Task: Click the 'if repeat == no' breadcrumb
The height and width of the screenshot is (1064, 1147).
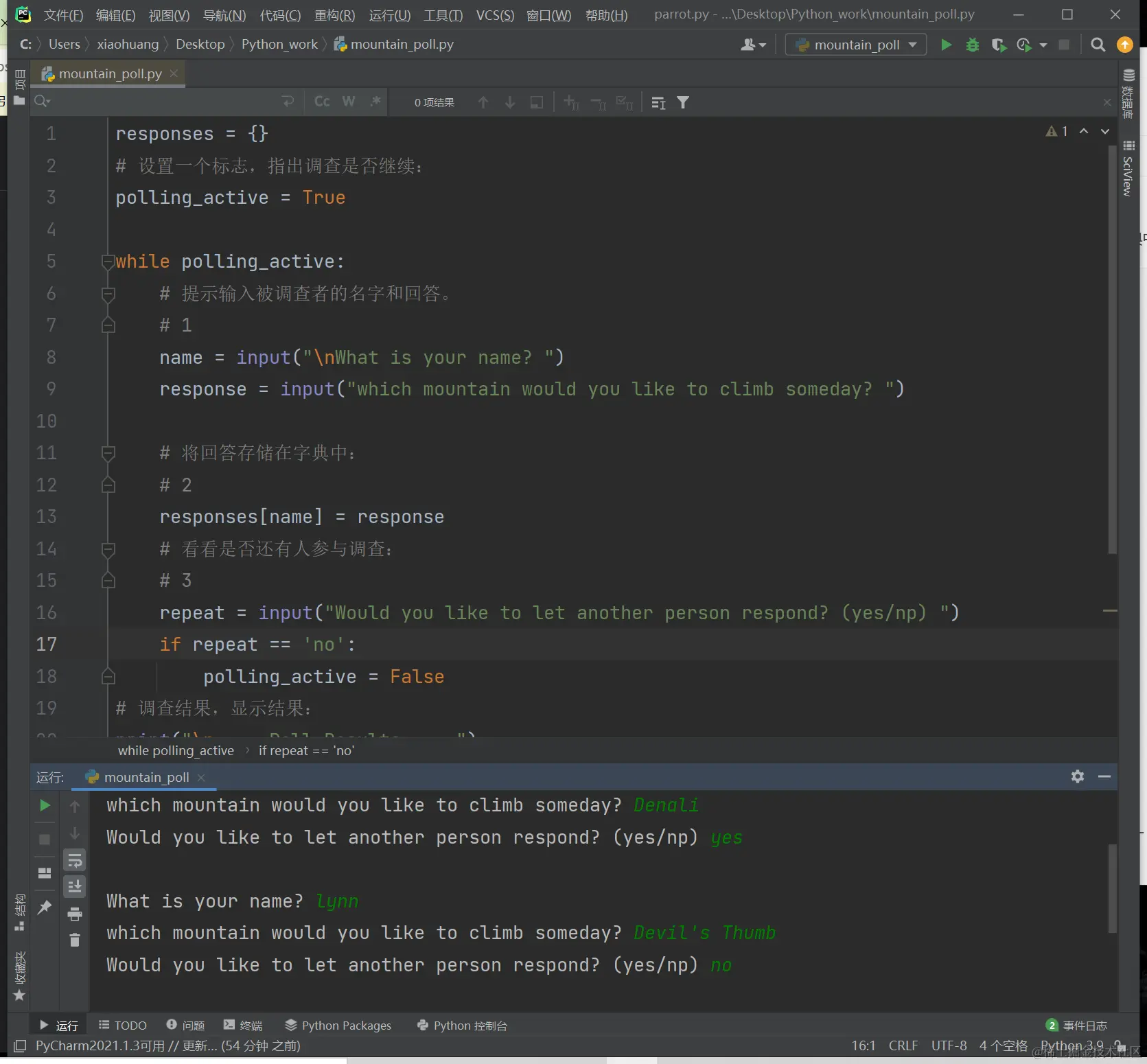Action: pos(306,750)
